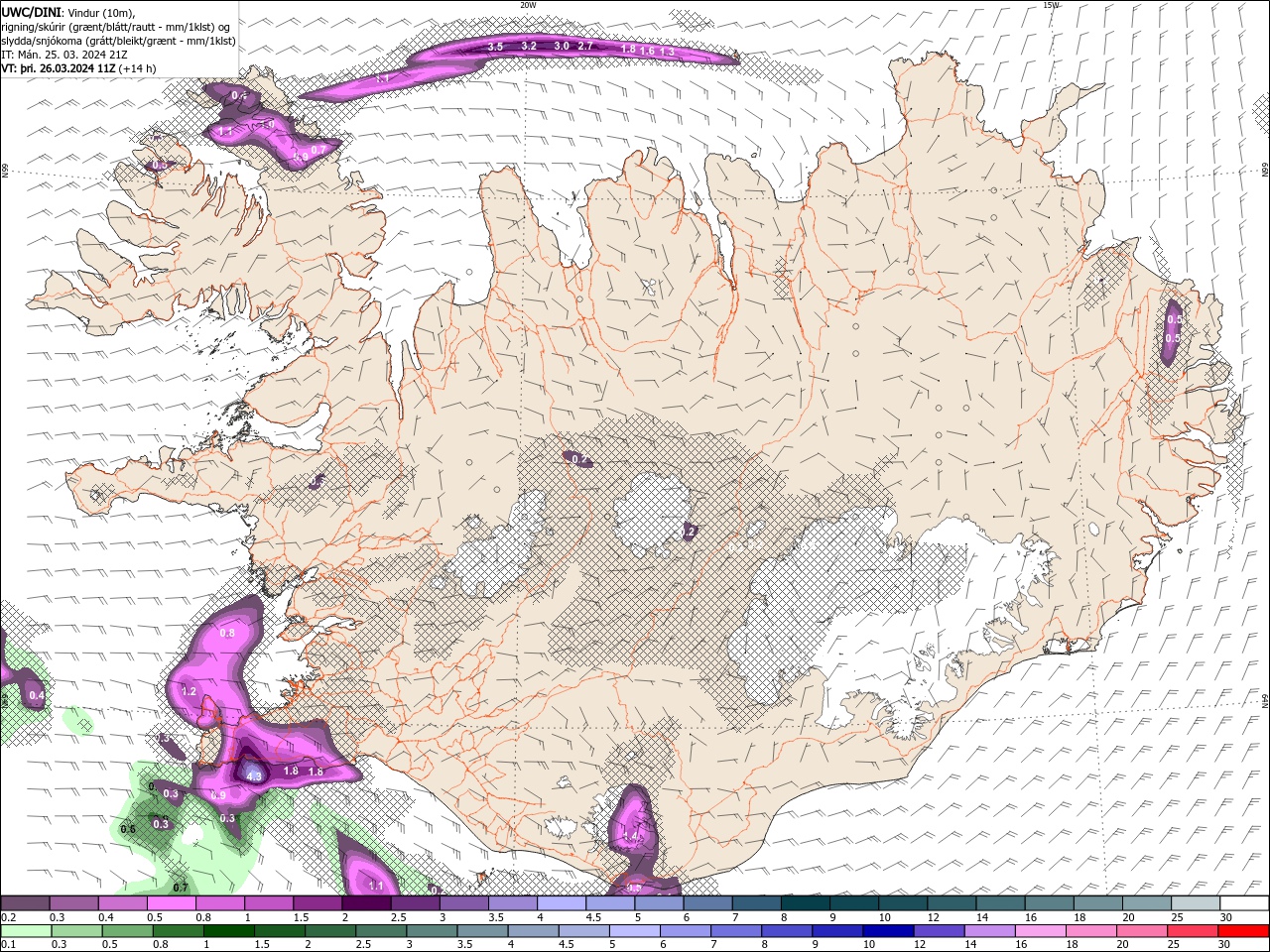Select light purple 14 swatch in lower legend
1270x952 pixels.
point(988,931)
